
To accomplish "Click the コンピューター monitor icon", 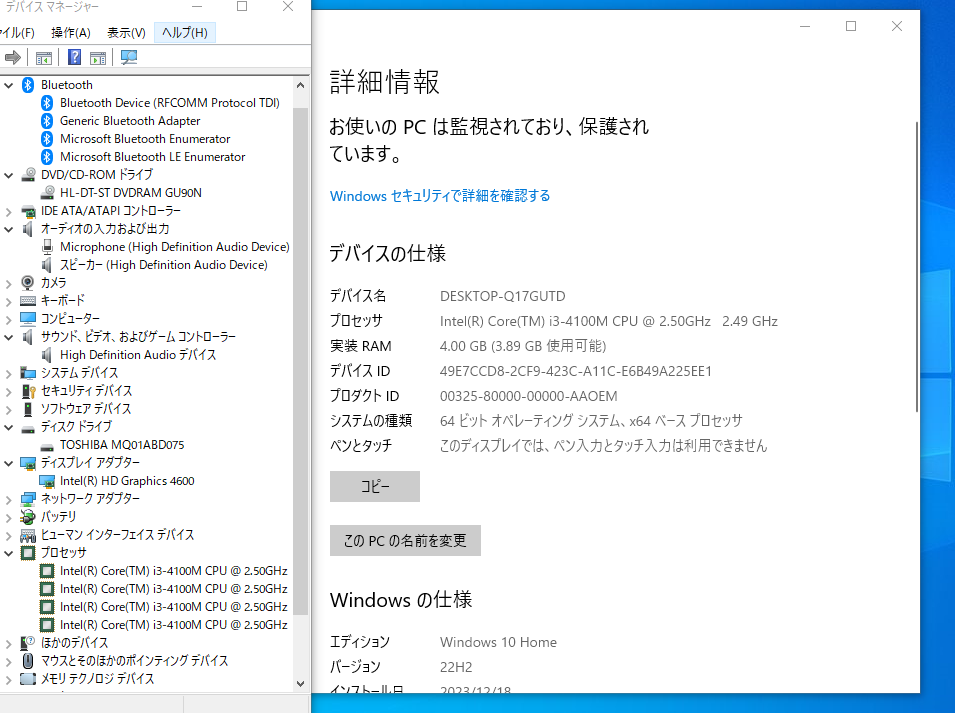I will click(28, 318).
